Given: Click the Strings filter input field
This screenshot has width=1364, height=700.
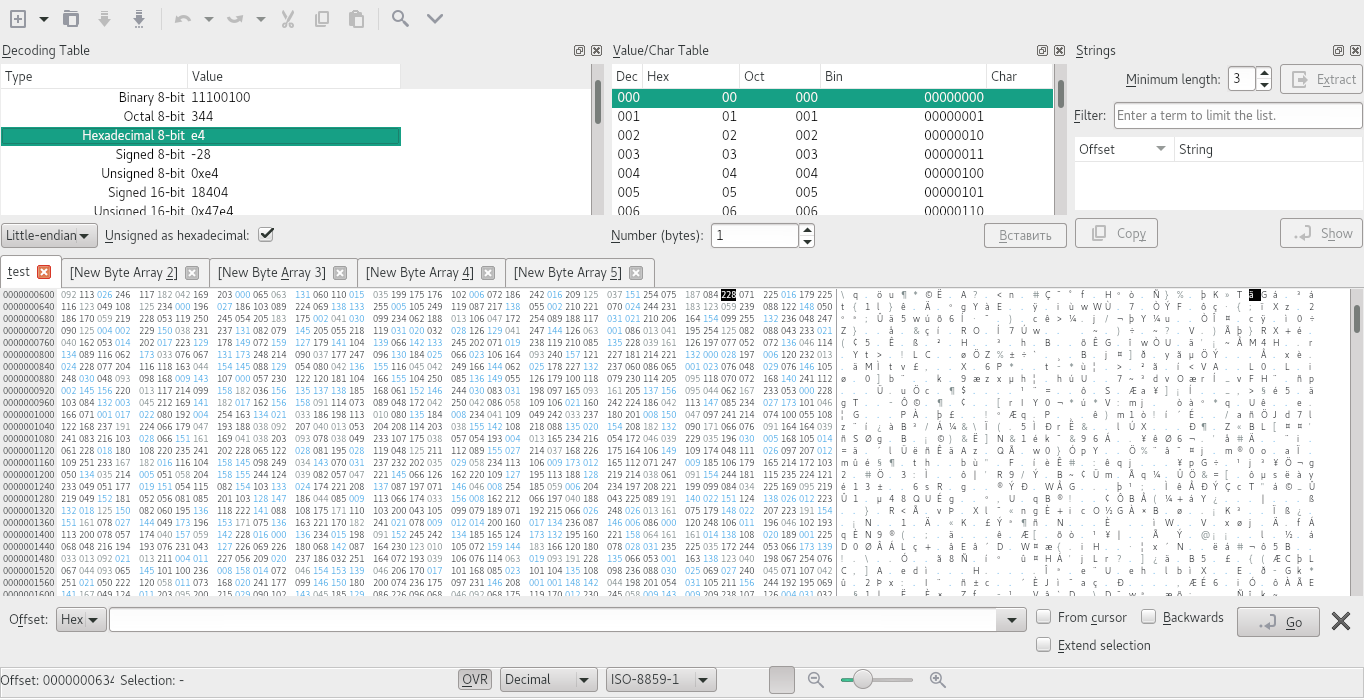Looking at the screenshot, I should click(1238, 116).
